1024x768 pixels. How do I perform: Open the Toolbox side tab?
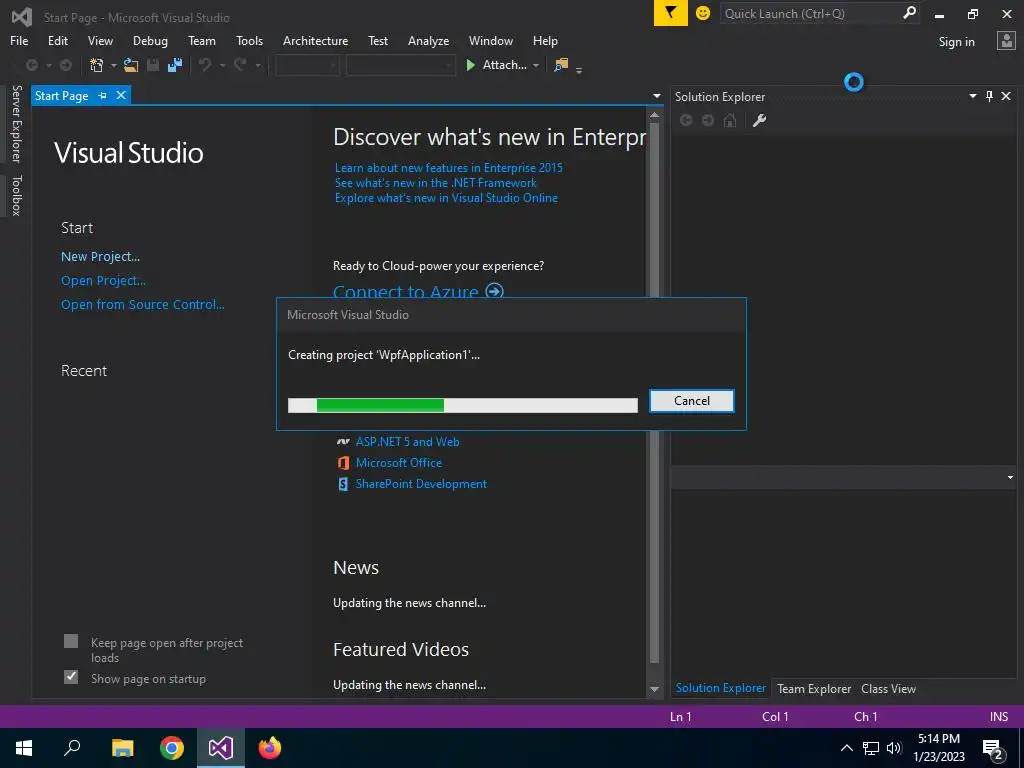[x=16, y=195]
